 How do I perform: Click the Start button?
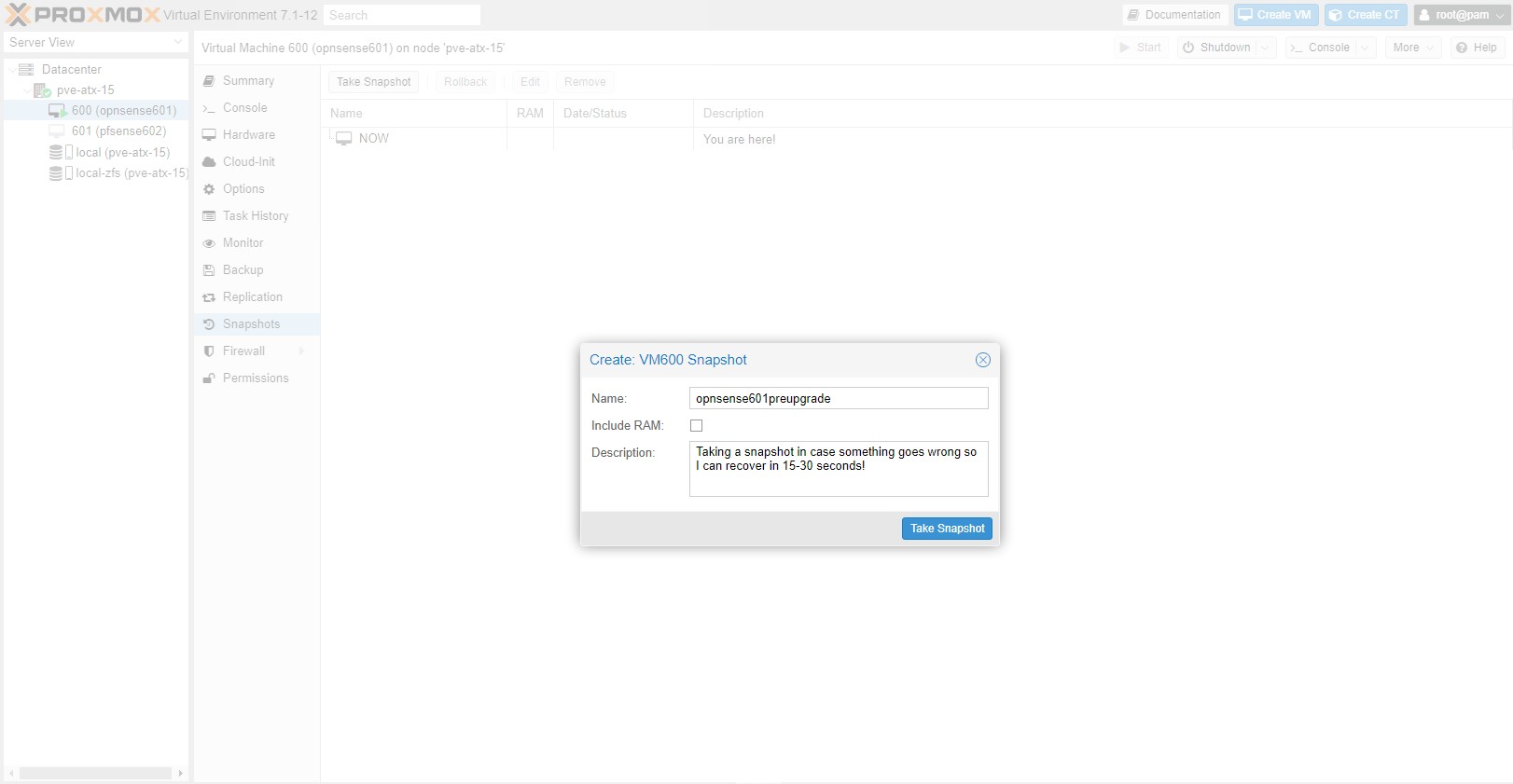coord(1140,48)
